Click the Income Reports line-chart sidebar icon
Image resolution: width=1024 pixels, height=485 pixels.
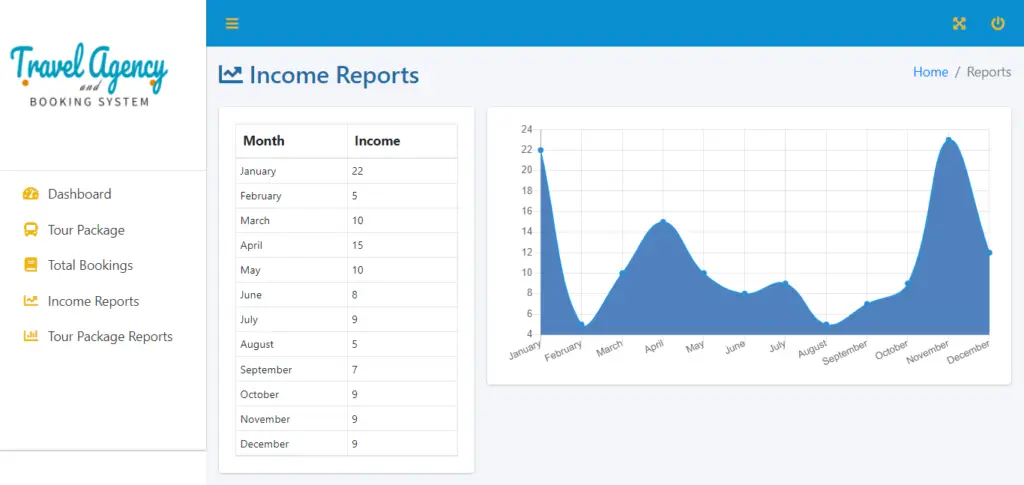(31, 301)
